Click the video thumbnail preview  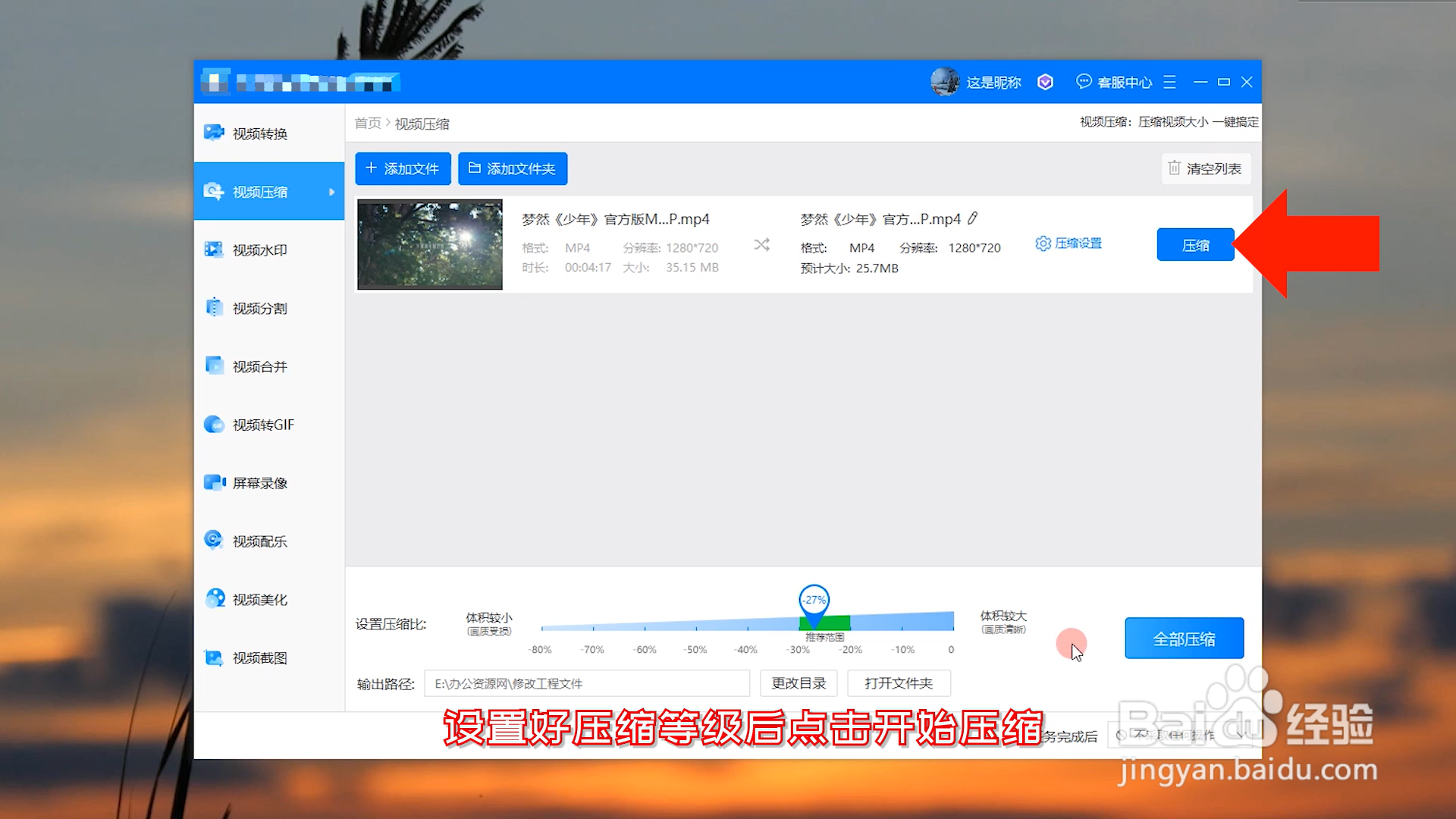[430, 244]
